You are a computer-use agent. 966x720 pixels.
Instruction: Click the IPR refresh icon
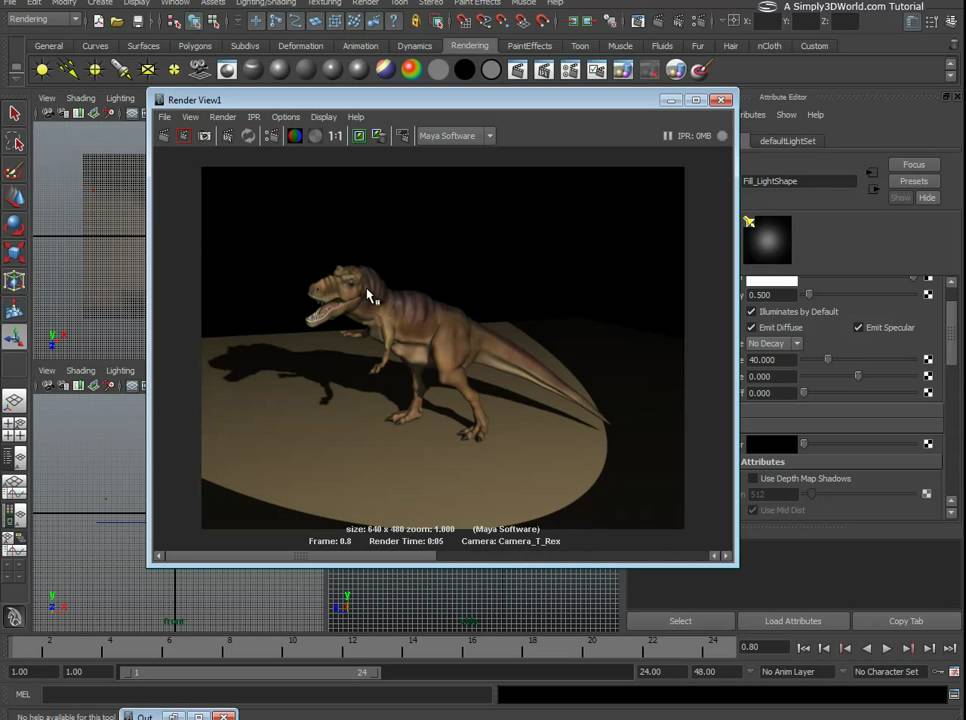click(248, 136)
